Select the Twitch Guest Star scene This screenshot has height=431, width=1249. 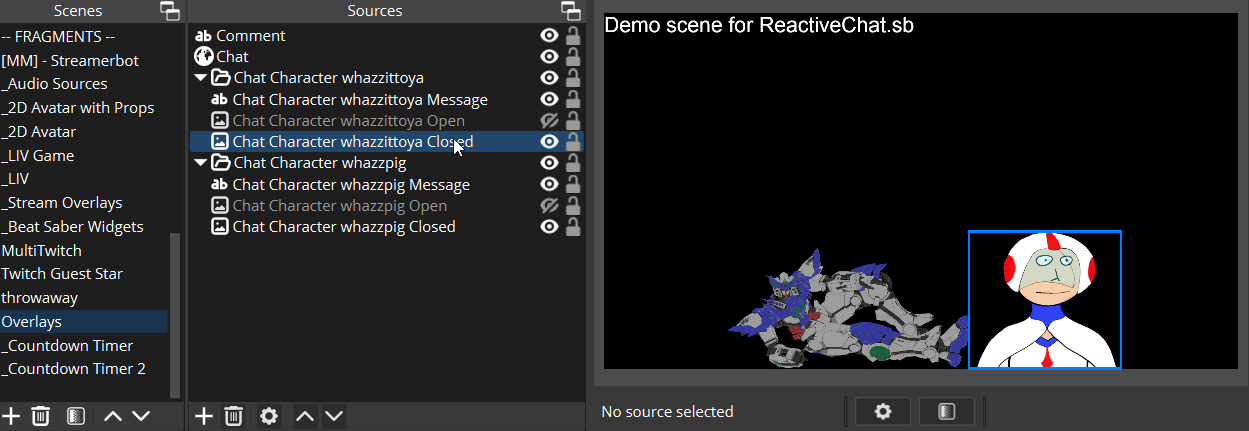(84, 274)
